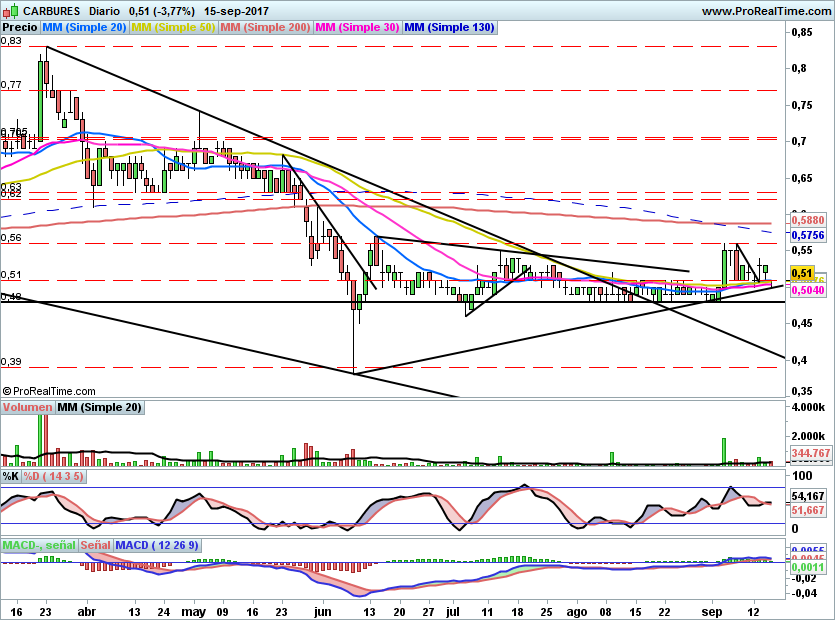Click the 0,75 price axis label

pyautogui.click(x=802, y=105)
